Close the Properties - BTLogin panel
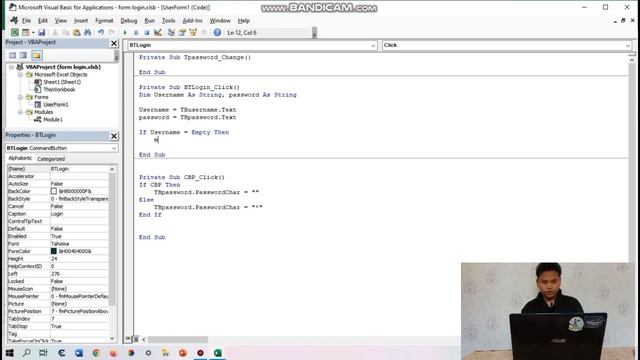 coord(114,136)
